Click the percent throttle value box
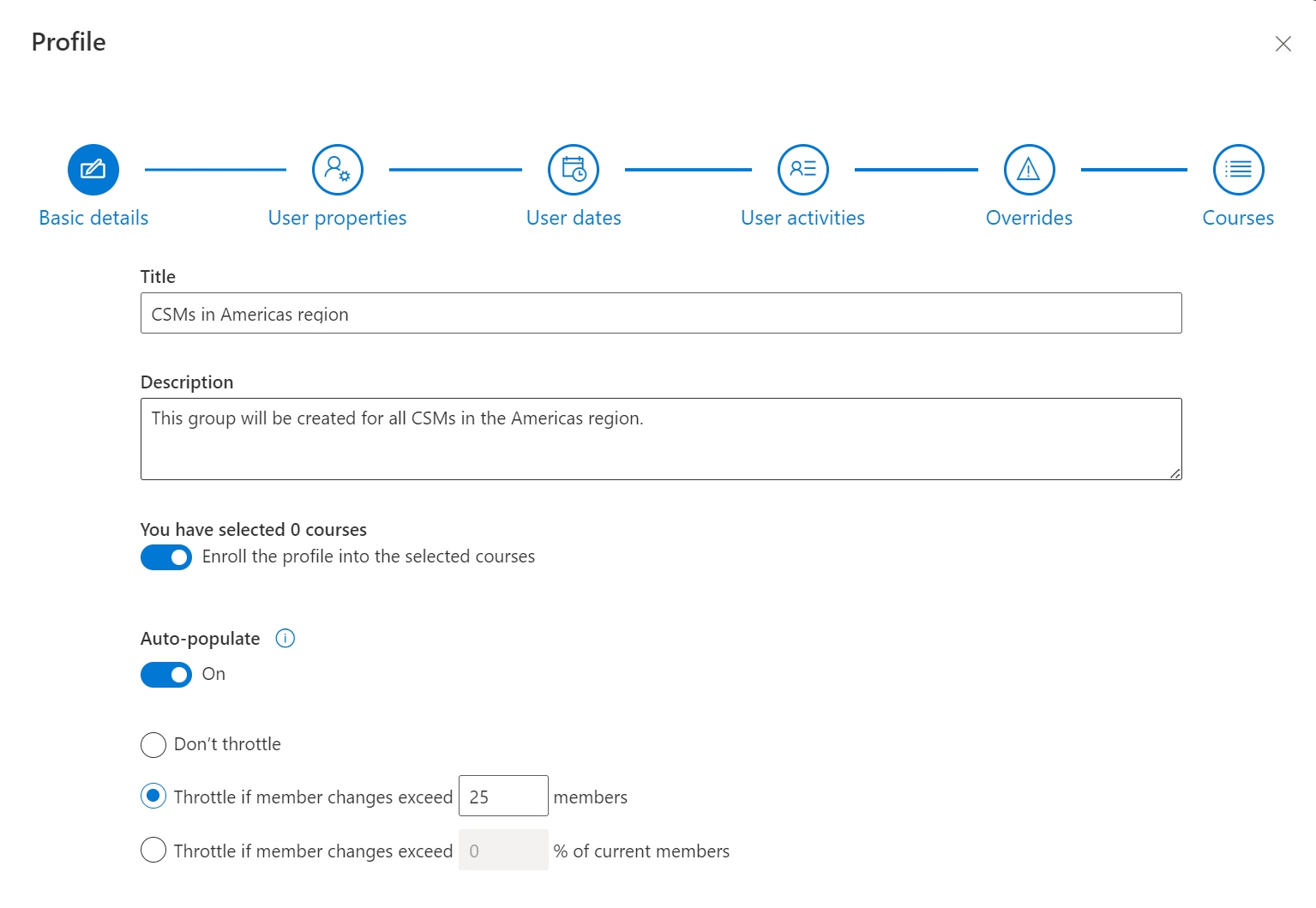 [x=503, y=850]
